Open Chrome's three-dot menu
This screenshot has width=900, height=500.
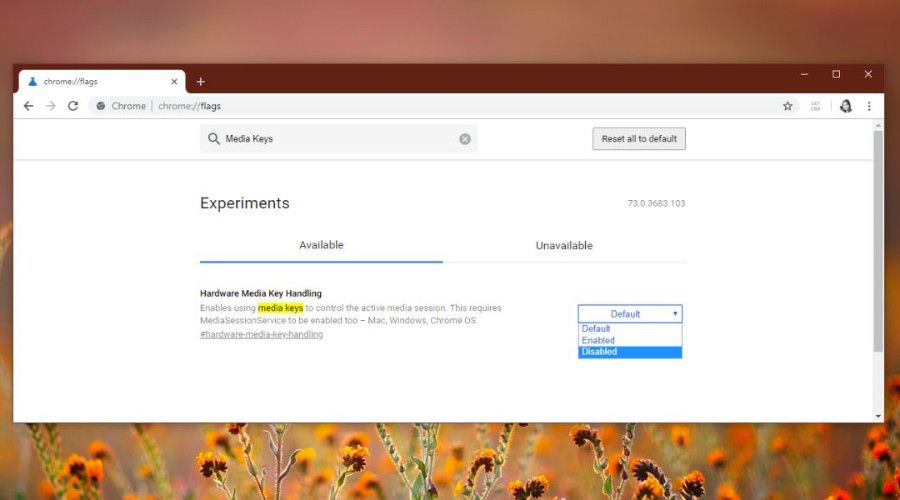pyautogui.click(x=869, y=106)
